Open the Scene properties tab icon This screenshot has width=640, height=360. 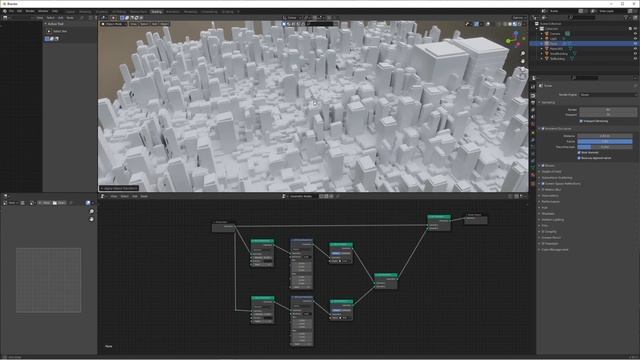(x=533, y=117)
